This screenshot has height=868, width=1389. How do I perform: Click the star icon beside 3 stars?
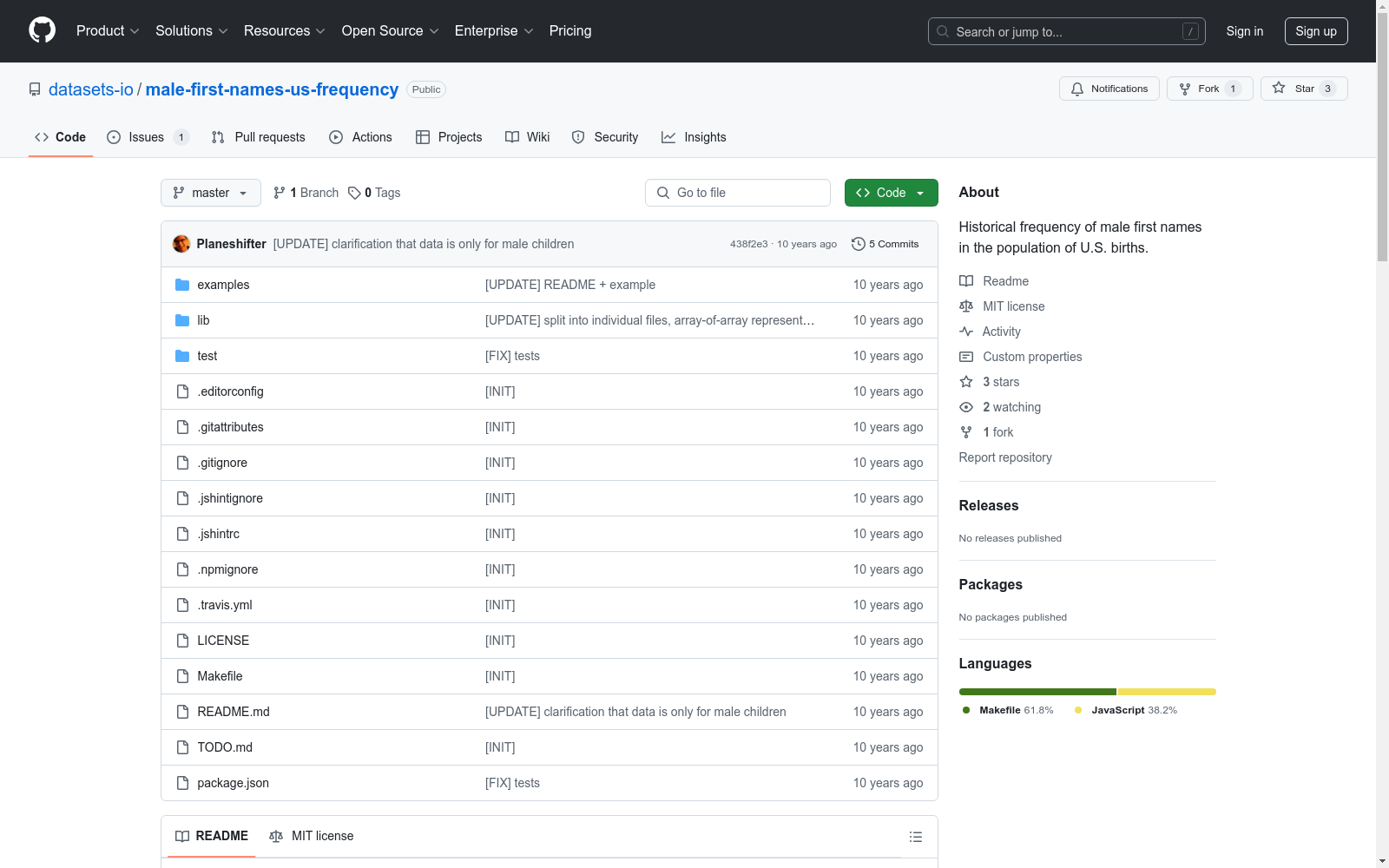coord(966,382)
